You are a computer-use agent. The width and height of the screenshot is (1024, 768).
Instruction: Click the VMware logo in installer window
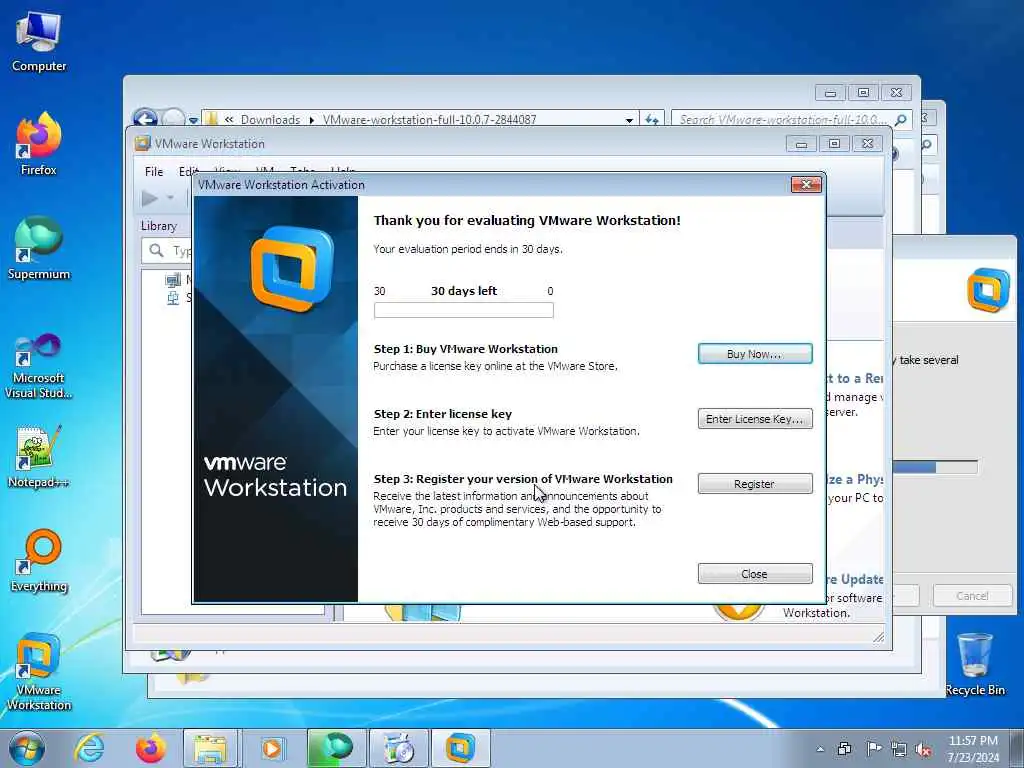[x=988, y=289]
